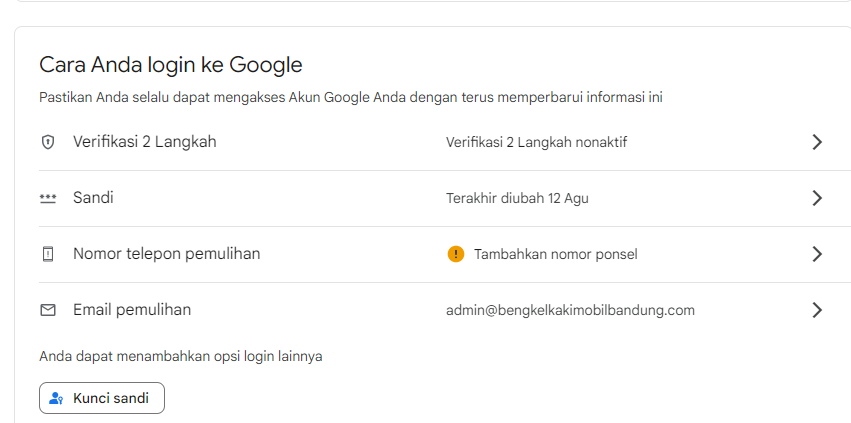The image size is (851, 423).
Task: Select the Sandi row label
Action: tap(93, 198)
